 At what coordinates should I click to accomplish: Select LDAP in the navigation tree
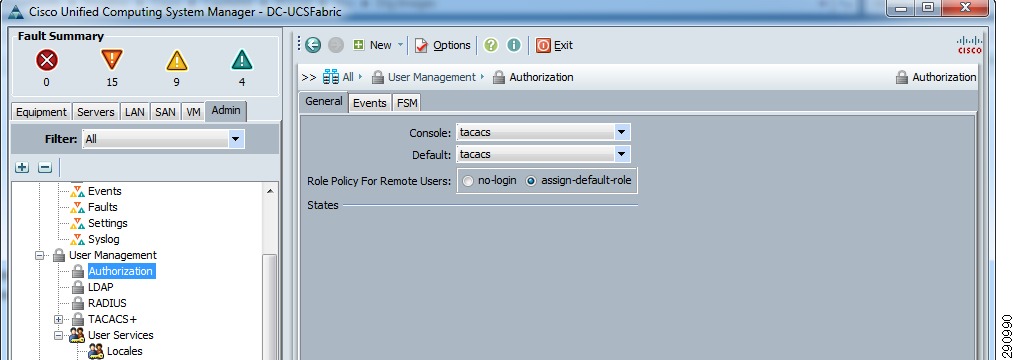pyautogui.click(x=100, y=287)
